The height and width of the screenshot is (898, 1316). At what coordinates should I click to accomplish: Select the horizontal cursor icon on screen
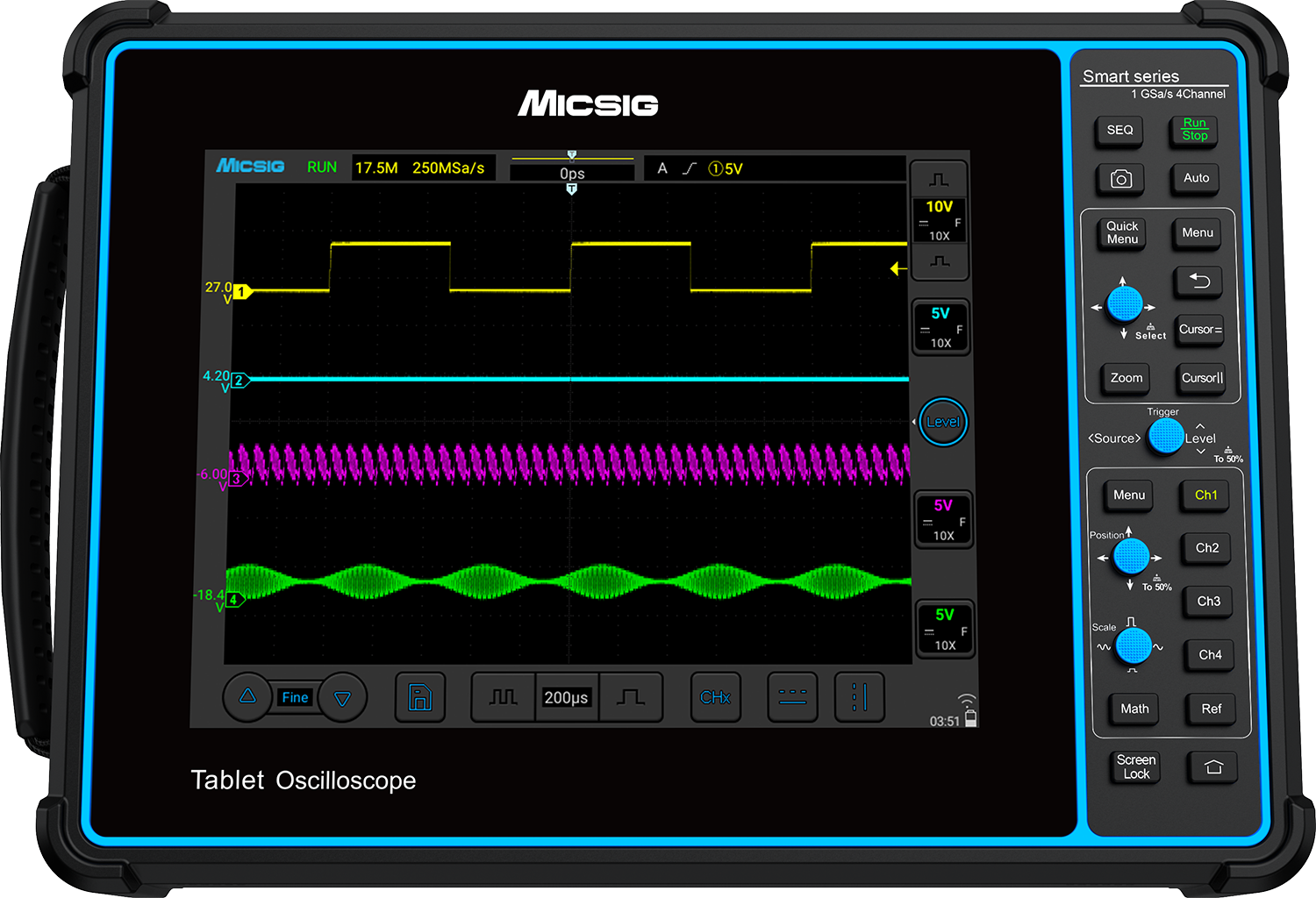click(x=792, y=697)
